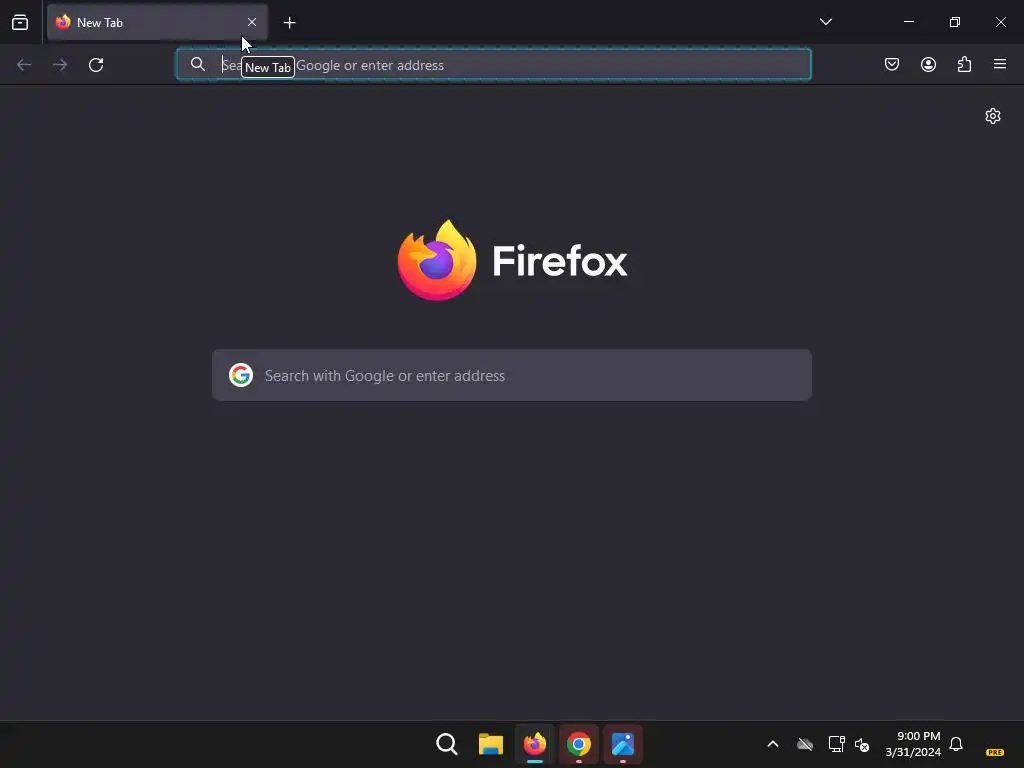Focus the top address bar field
Viewport: 1024px width, 768px height.
pos(494,65)
